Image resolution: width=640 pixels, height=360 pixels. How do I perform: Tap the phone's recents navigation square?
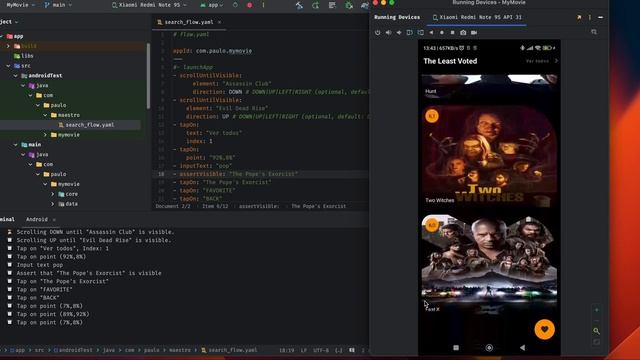456,347
